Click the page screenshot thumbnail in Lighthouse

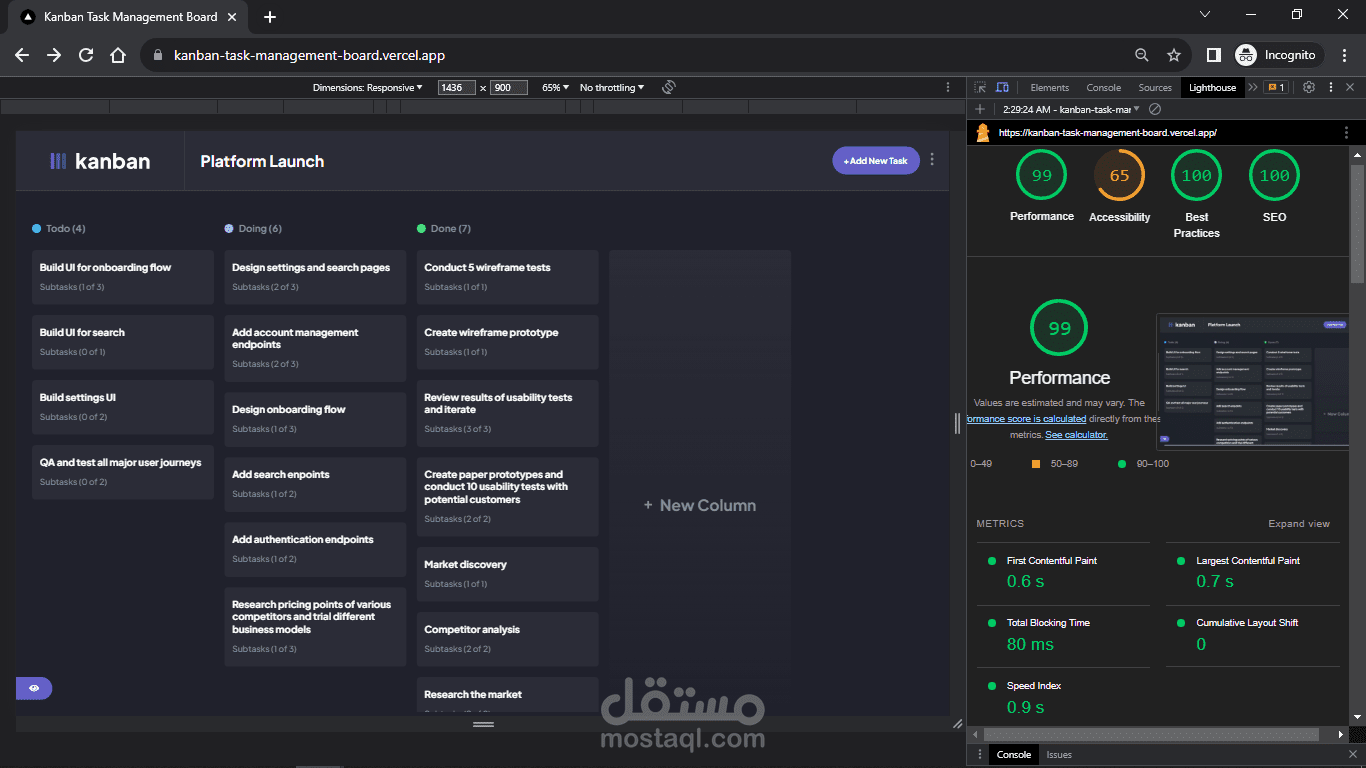(1254, 381)
